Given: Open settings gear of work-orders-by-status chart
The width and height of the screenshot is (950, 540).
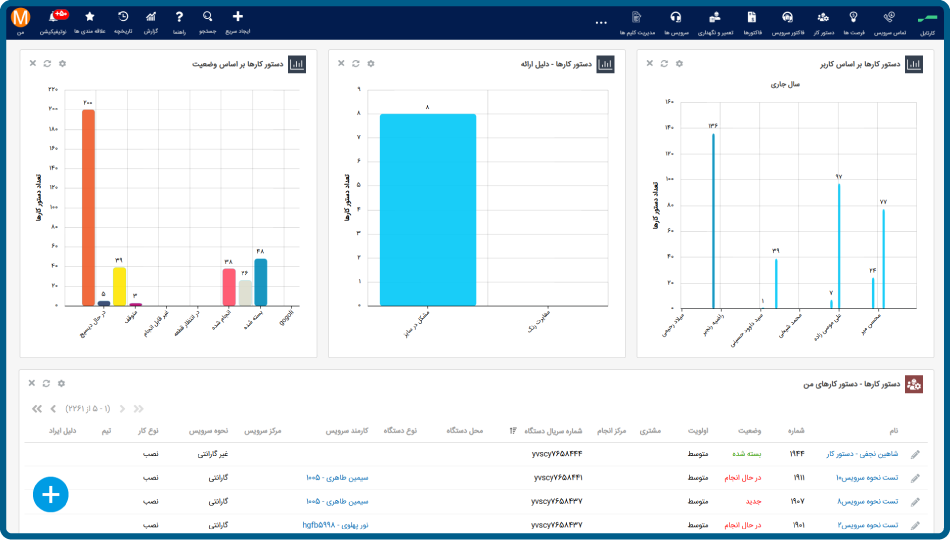Looking at the screenshot, I should point(62,64).
